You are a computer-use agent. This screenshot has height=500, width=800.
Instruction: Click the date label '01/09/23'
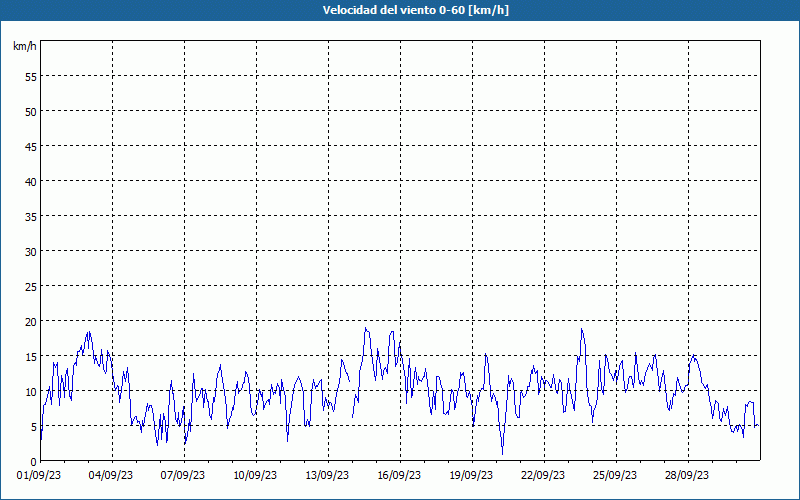coord(39,476)
